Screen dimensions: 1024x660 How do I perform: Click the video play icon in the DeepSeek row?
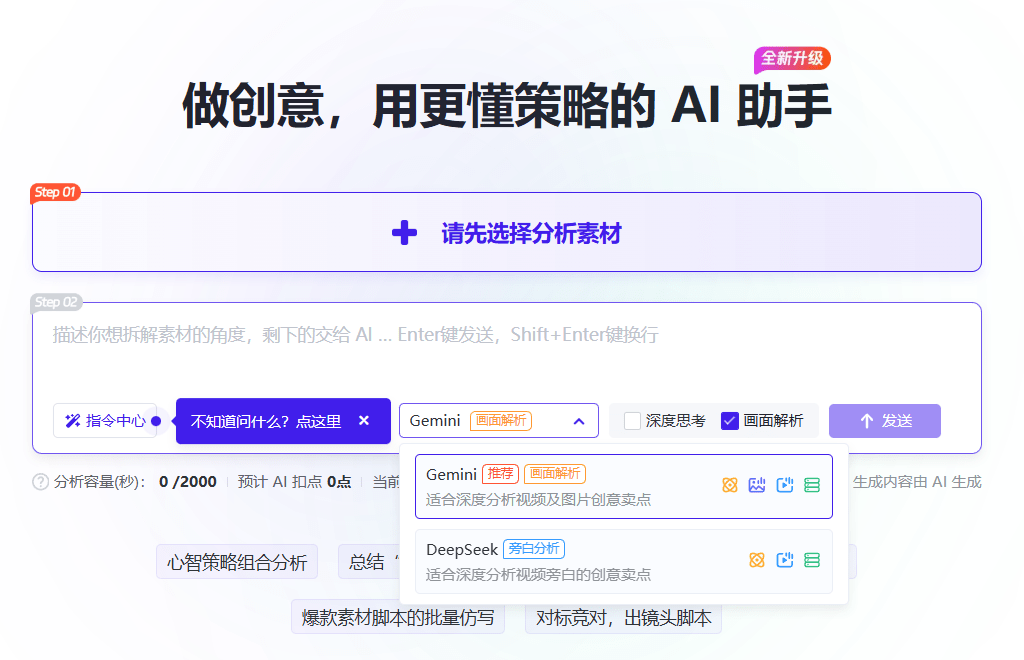click(x=785, y=561)
